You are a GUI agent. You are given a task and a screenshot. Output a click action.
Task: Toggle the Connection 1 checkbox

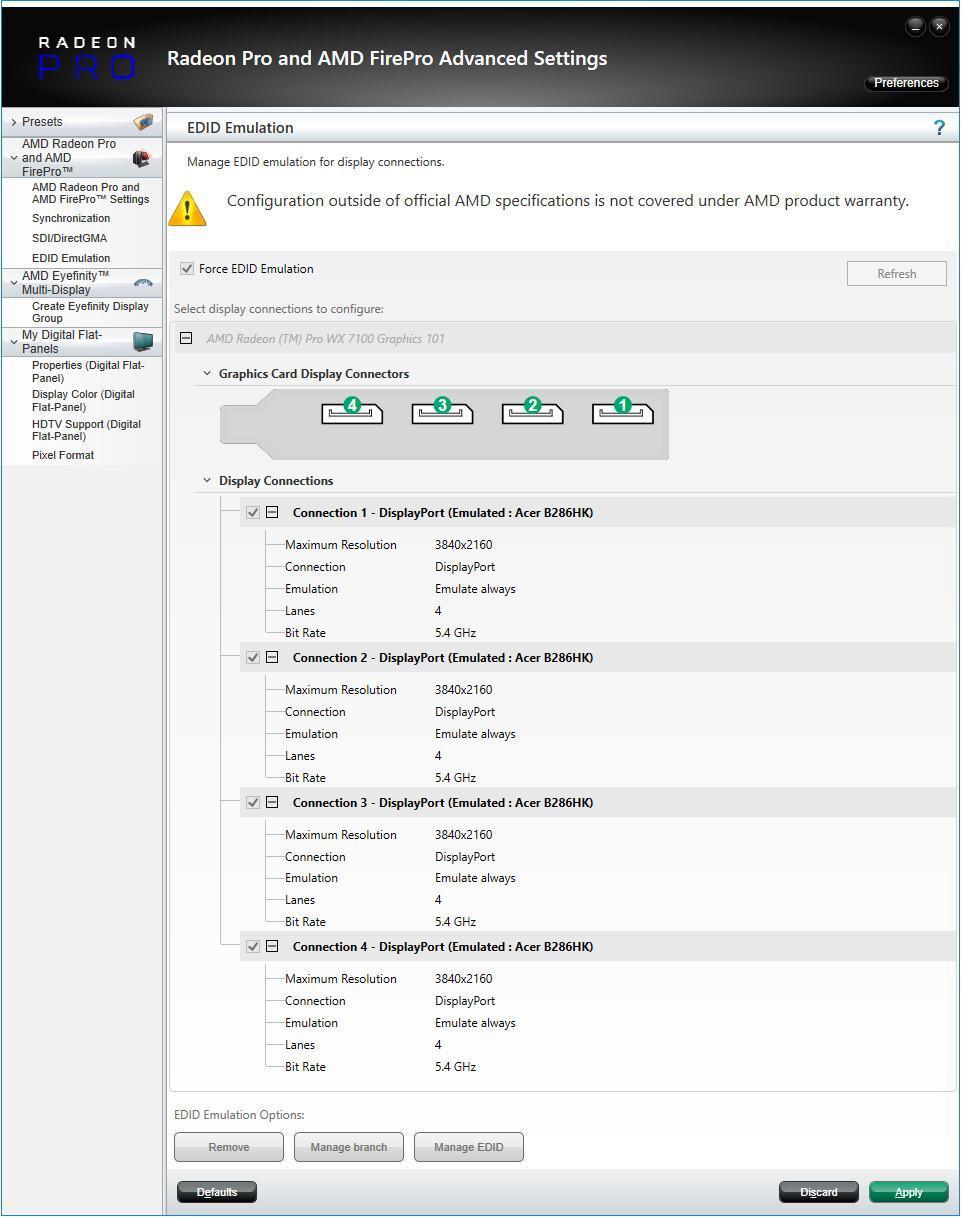(x=253, y=513)
